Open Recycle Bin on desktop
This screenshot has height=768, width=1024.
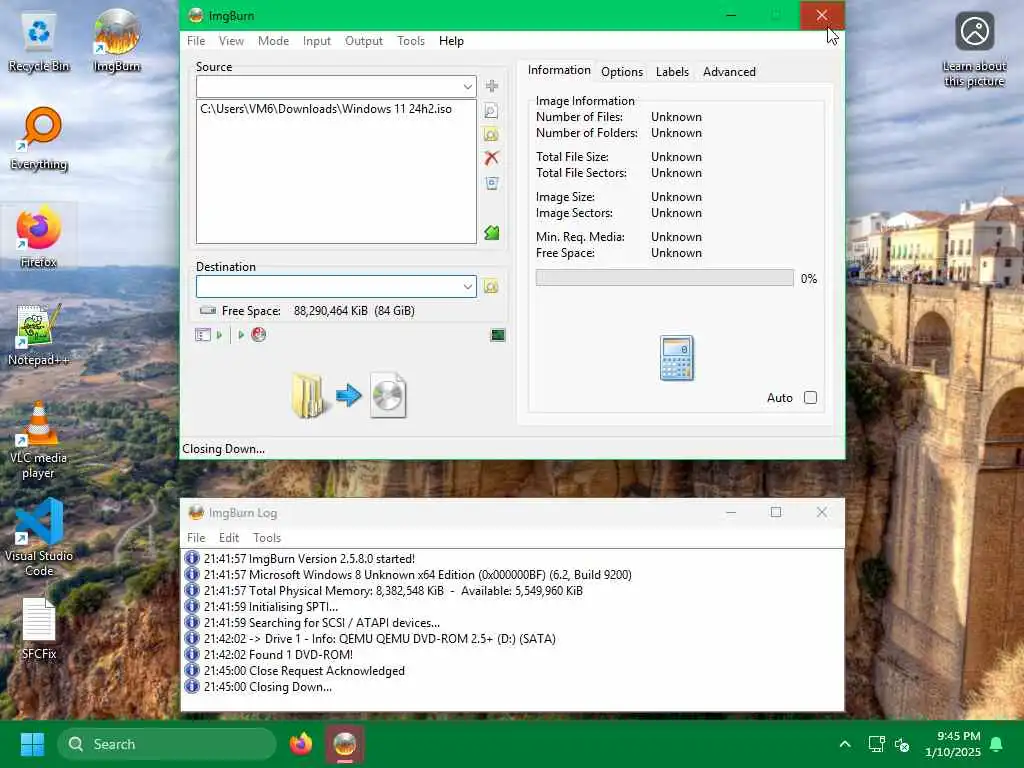coord(39,40)
